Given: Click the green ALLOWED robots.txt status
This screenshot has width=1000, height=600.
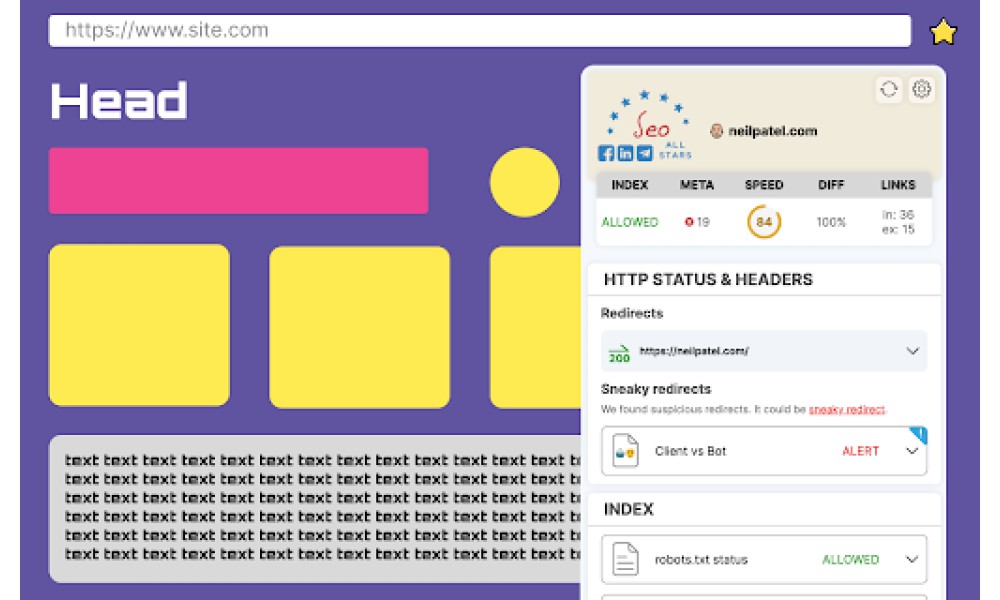Looking at the screenshot, I should click(x=850, y=559).
